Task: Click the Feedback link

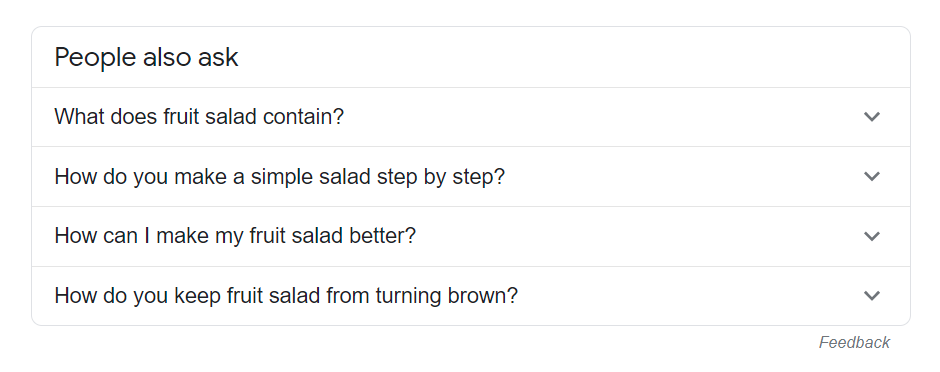Action: point(854,343)
